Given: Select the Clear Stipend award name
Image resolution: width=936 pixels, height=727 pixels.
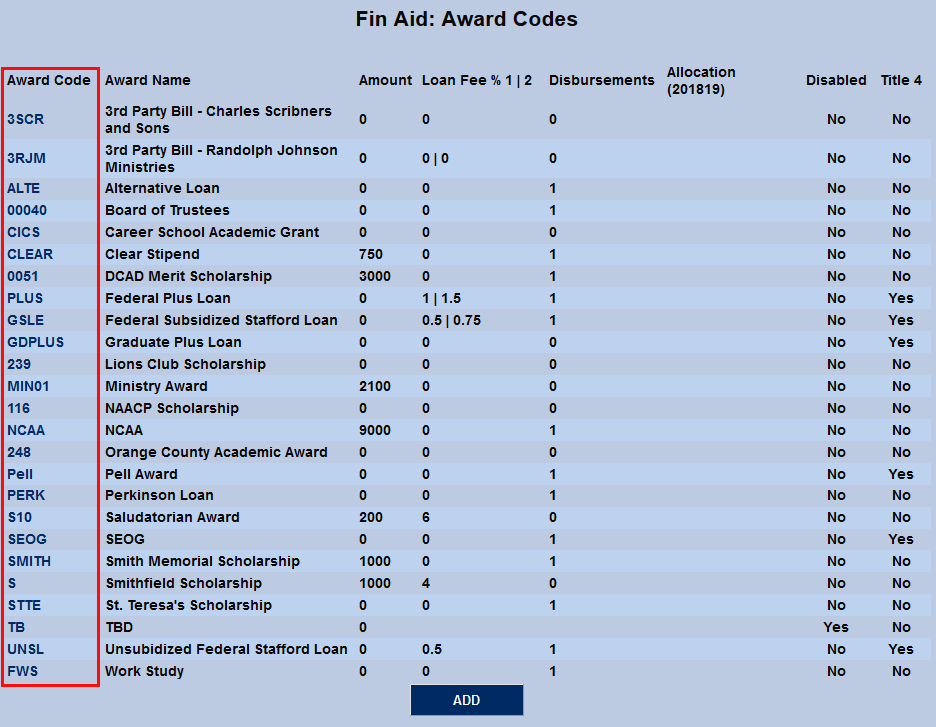Looking at the screenshot, I should click(152, 254).
